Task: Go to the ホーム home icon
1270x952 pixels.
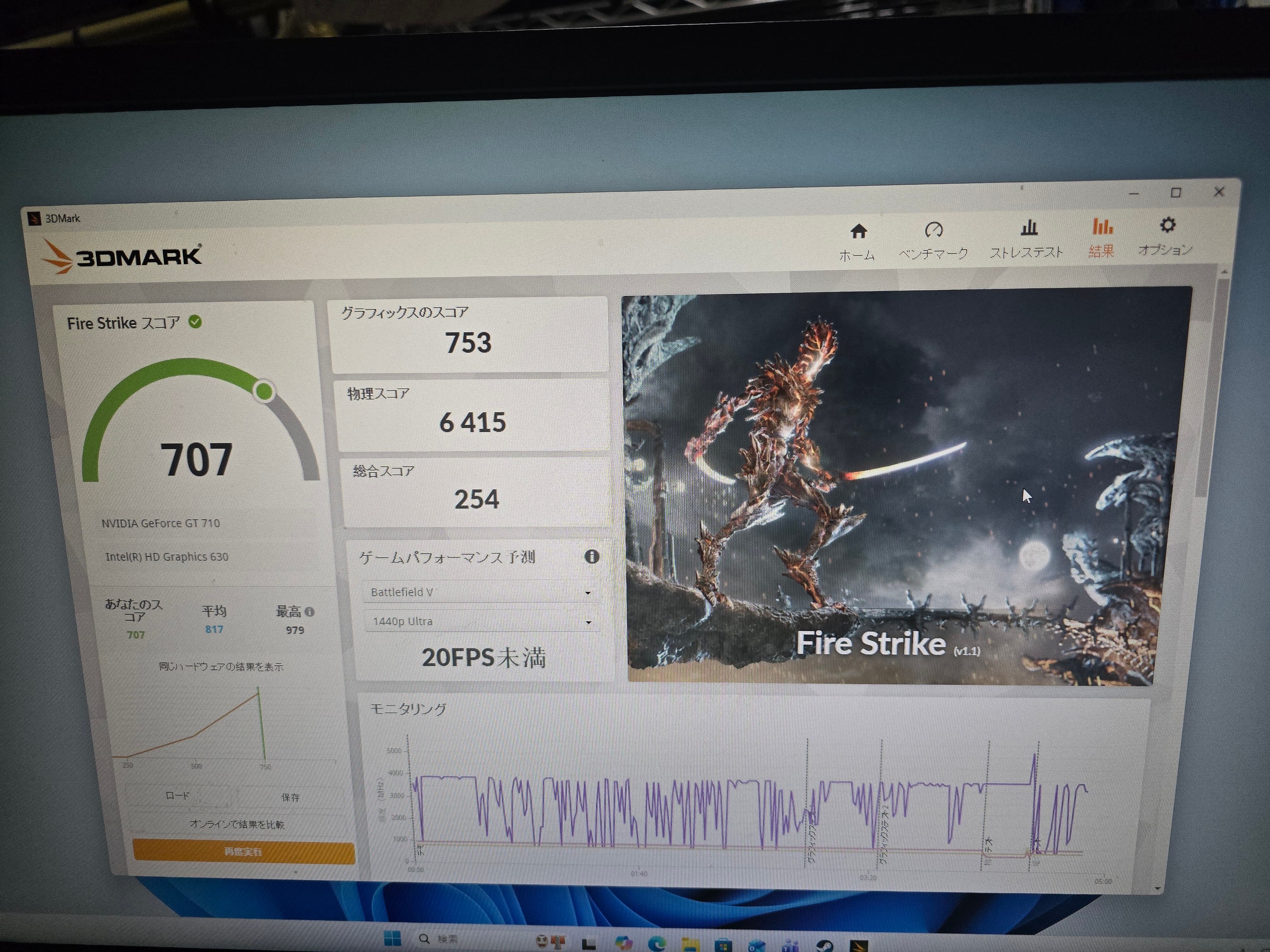Action: click(x=858, y=232)
